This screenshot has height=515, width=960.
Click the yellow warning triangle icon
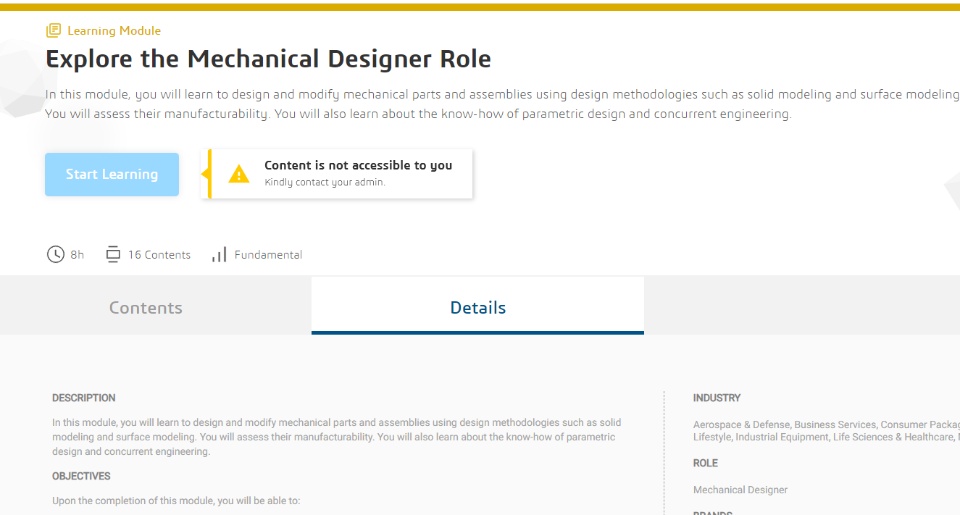(239, 174)
